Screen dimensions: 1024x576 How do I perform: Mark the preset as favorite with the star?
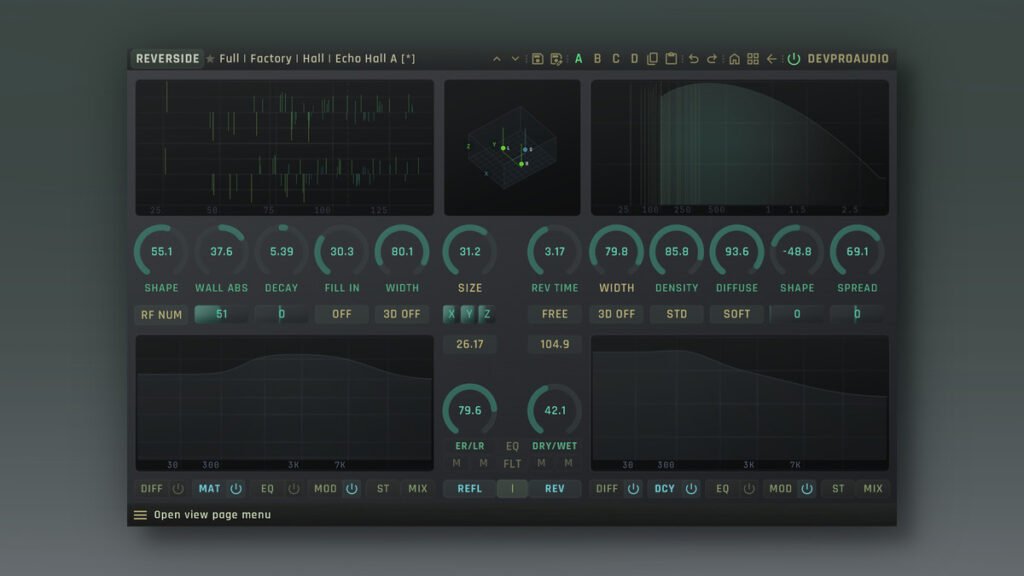click(210, 59)
